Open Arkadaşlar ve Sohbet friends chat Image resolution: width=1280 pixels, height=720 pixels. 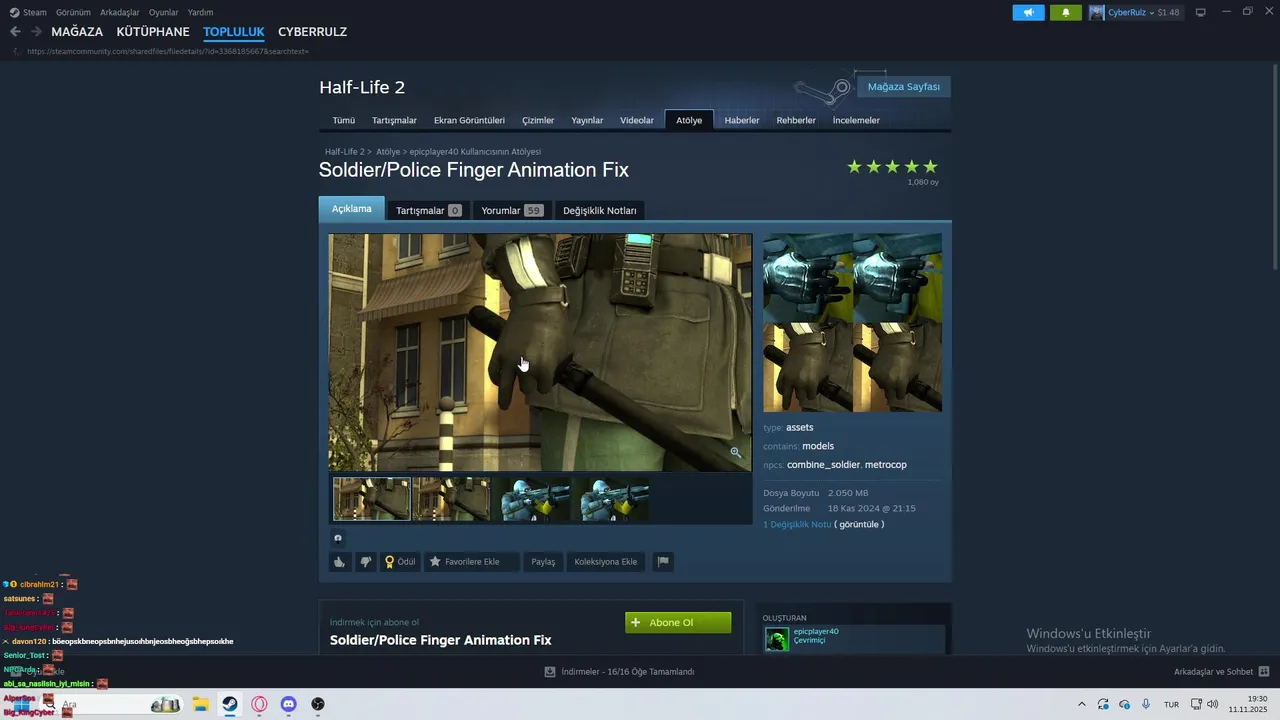[1221, 672]
